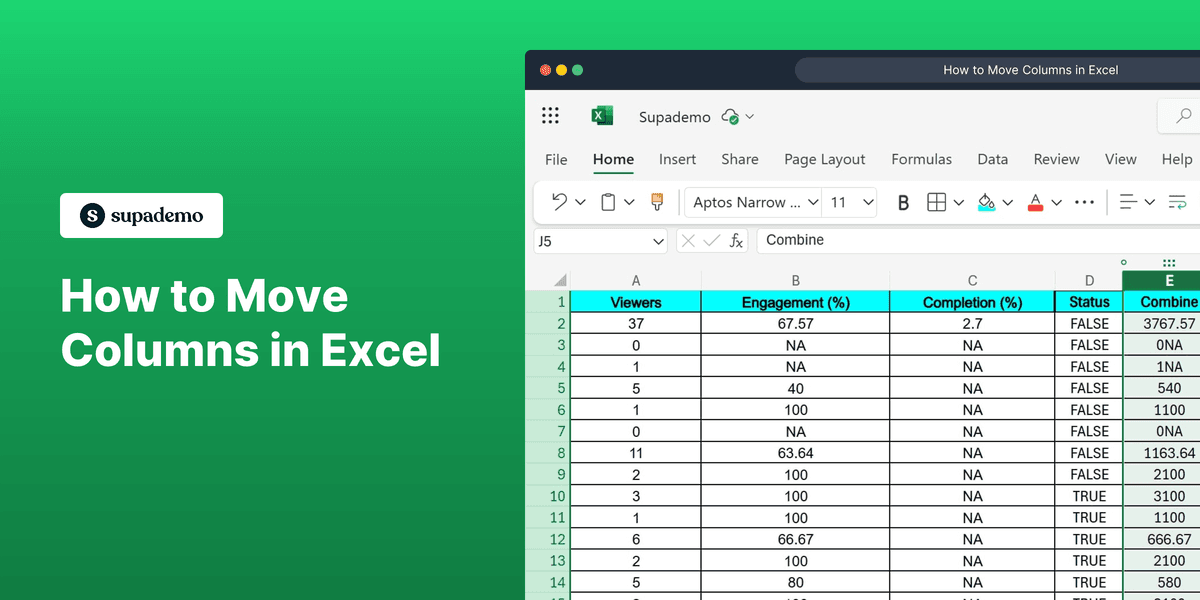Check the AutoSave cloud status icon
The image size is (1200, 600).
click(729, 116)
